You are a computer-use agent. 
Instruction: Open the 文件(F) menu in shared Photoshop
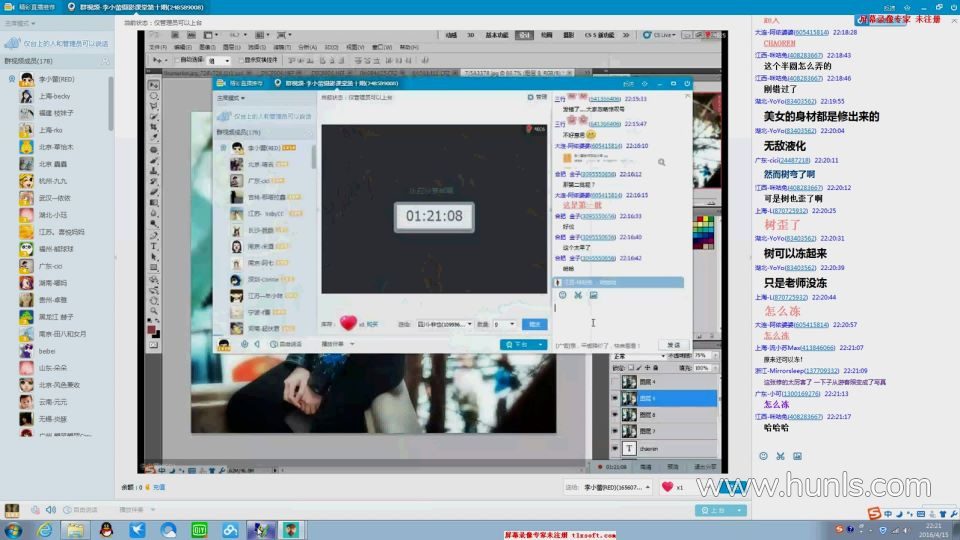point(158,47)
